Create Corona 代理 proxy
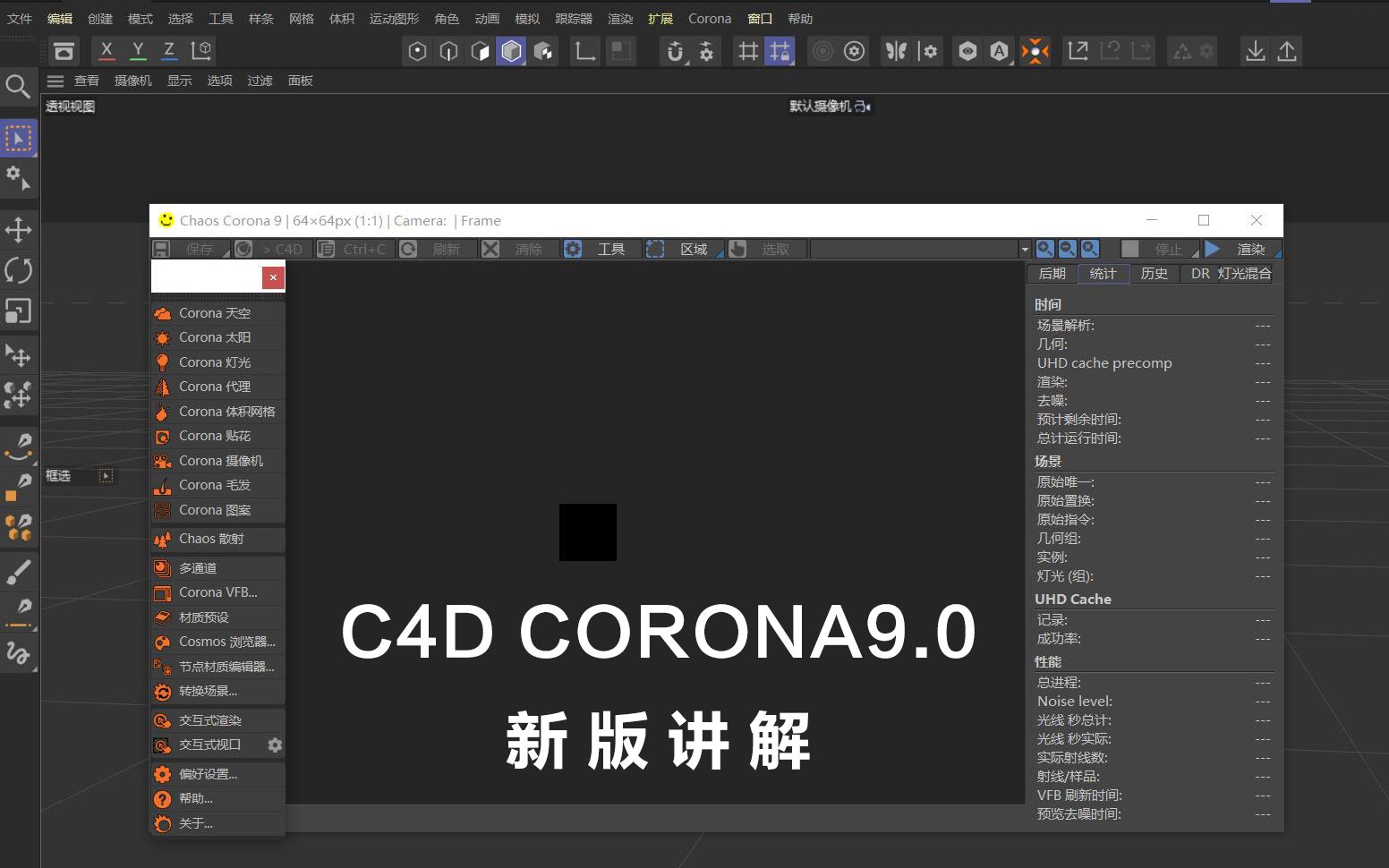 (x=218, y=387)
